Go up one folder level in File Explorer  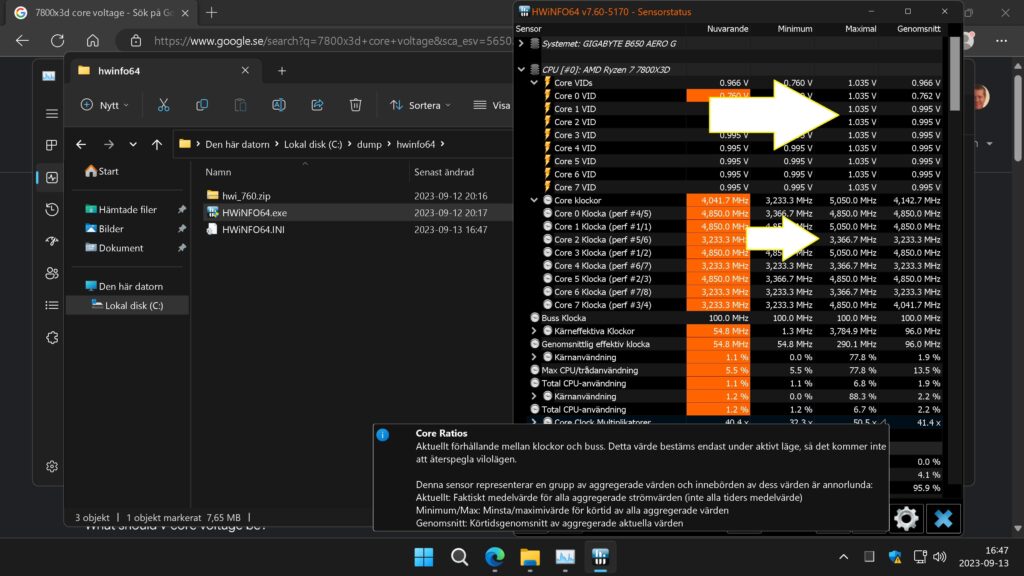(x=157, y=144)
